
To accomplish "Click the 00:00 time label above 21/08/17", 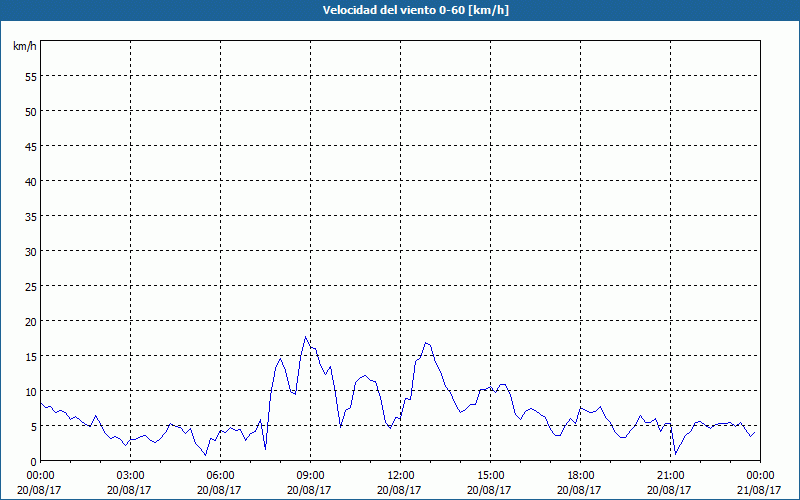I will click(760, 476).
